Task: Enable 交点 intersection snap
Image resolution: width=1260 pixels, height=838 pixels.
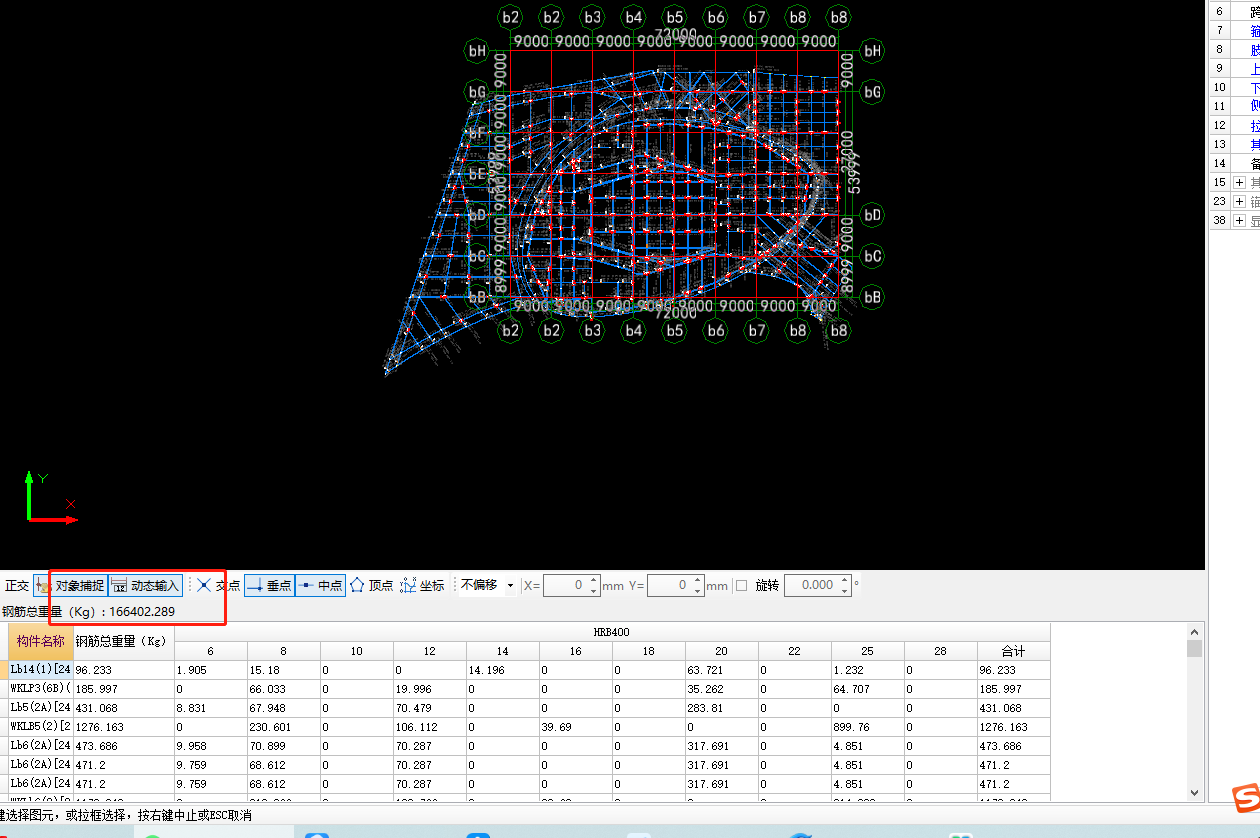Action: point(218,586)
